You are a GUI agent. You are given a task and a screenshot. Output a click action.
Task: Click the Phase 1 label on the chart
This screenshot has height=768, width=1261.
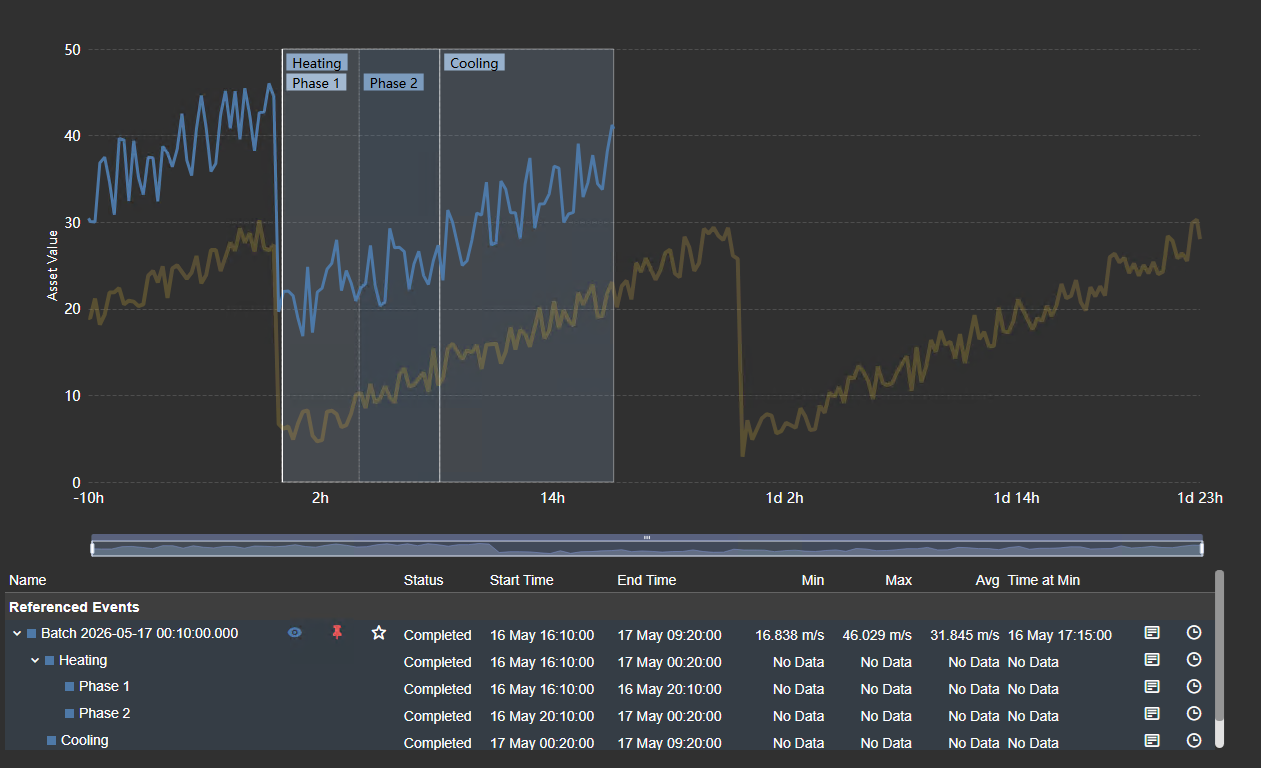(316, 83)
